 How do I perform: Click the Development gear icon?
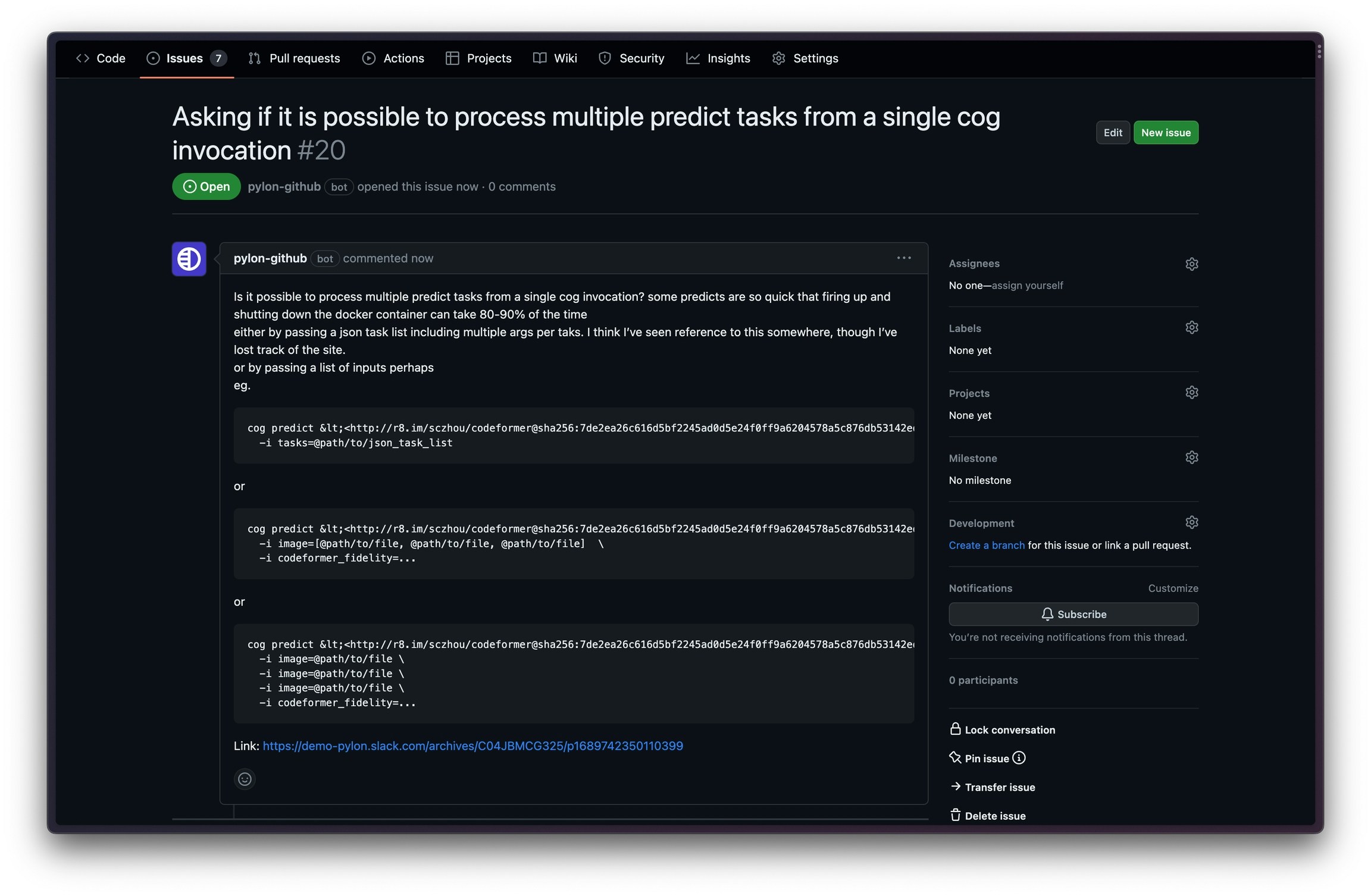[x=1191, y=522]
